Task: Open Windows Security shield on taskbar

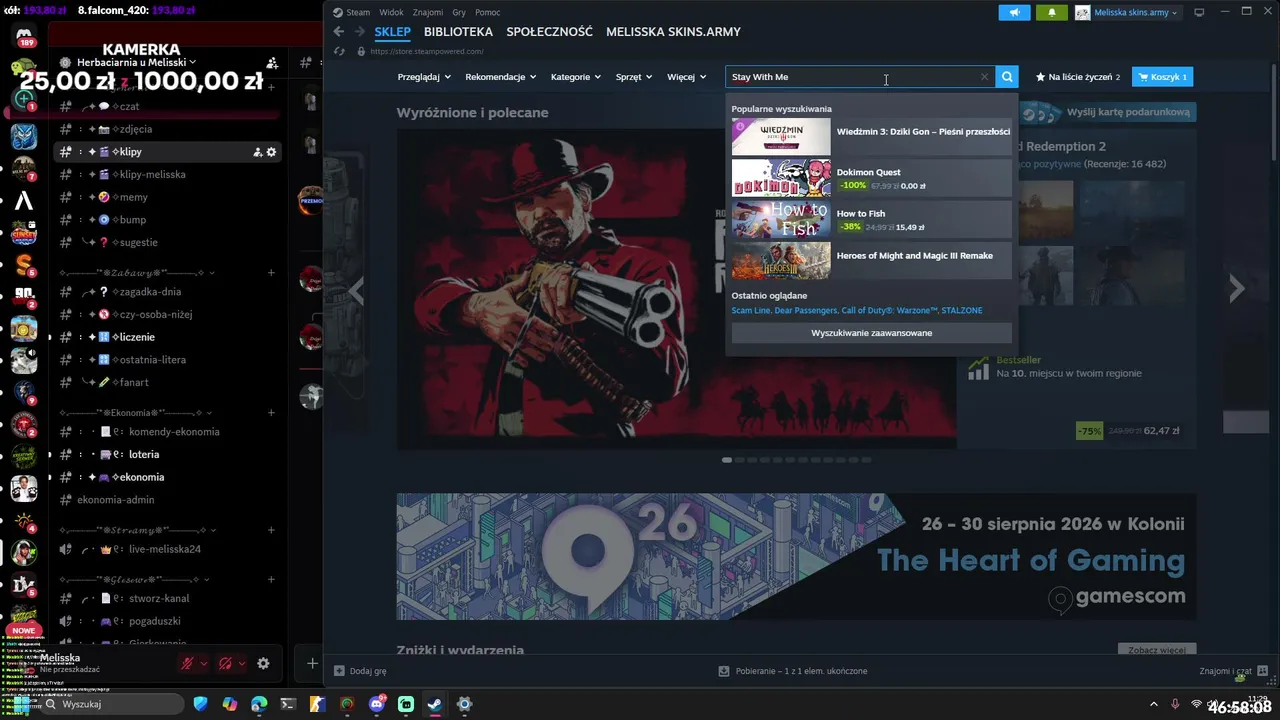Action: (201, 704)
